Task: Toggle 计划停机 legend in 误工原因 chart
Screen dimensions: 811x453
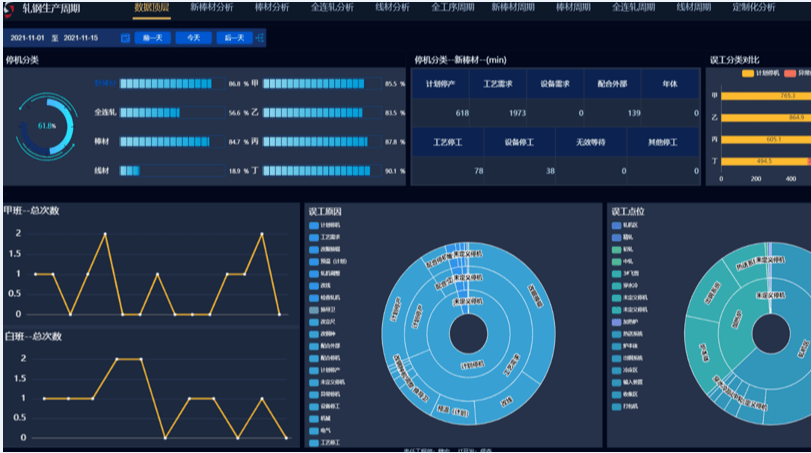Action: (314, 225)
